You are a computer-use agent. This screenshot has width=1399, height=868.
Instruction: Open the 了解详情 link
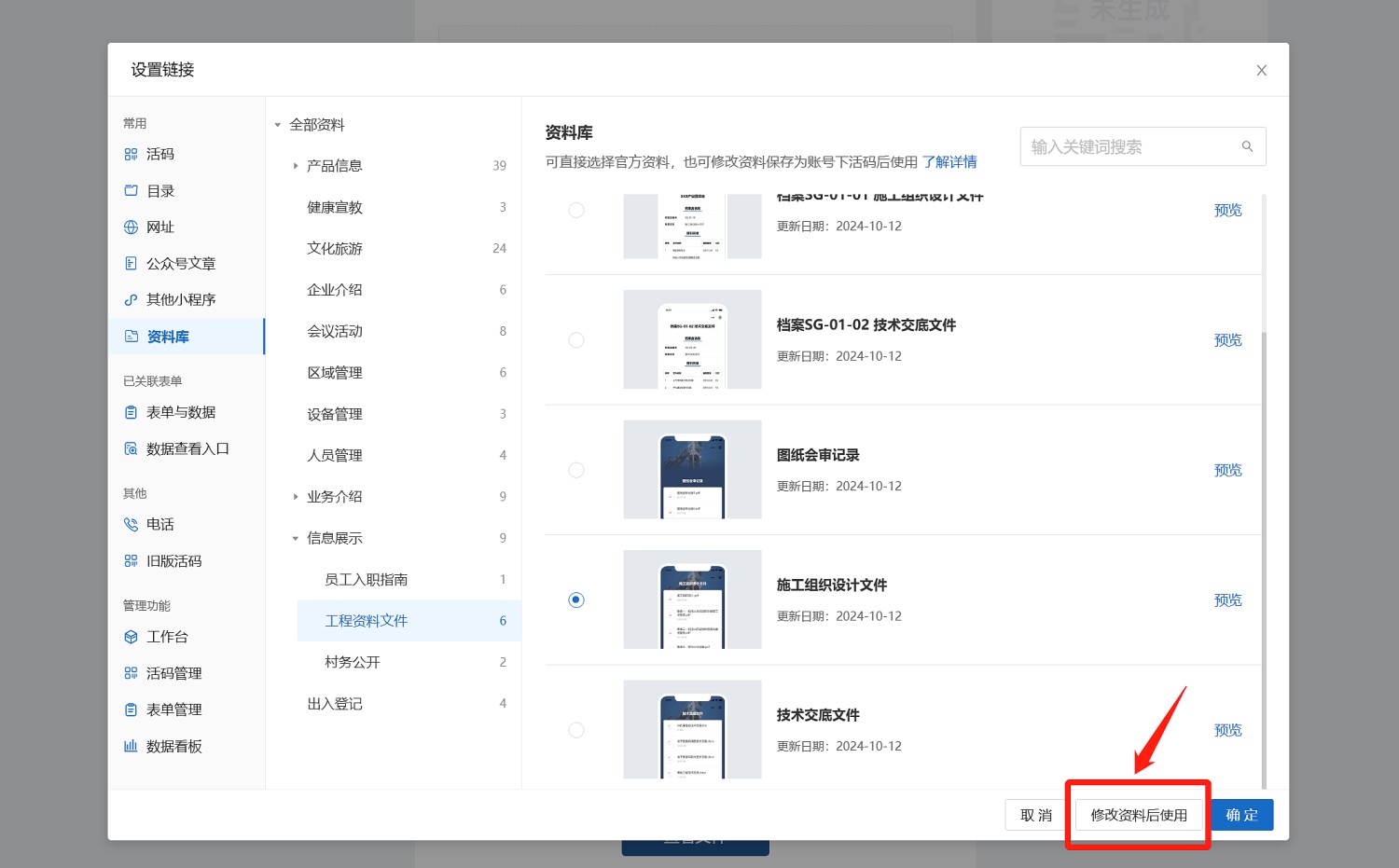click(x=949, y=162)
